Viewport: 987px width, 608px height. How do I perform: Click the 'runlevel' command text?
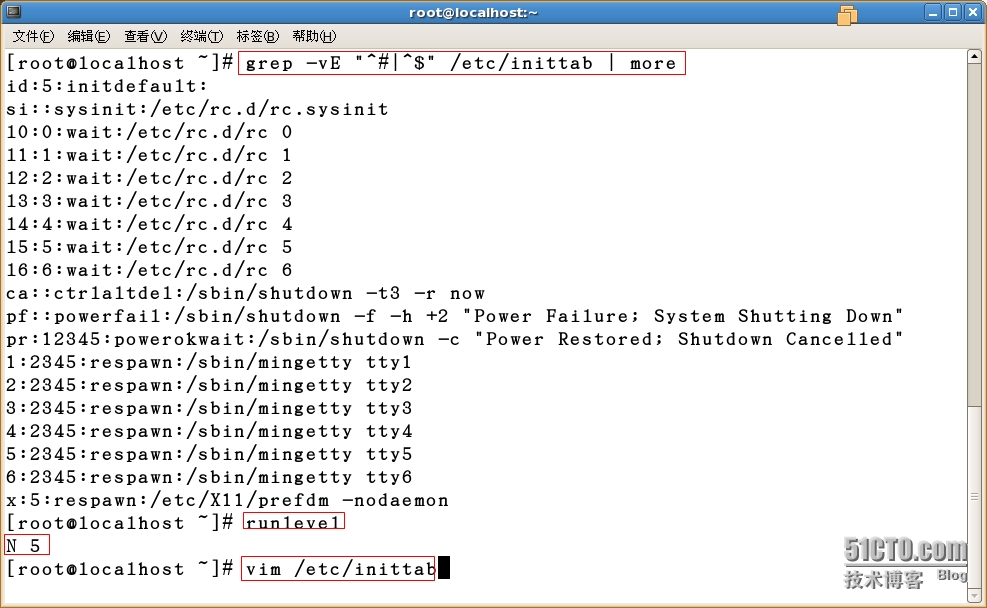[x=293, y=522]
